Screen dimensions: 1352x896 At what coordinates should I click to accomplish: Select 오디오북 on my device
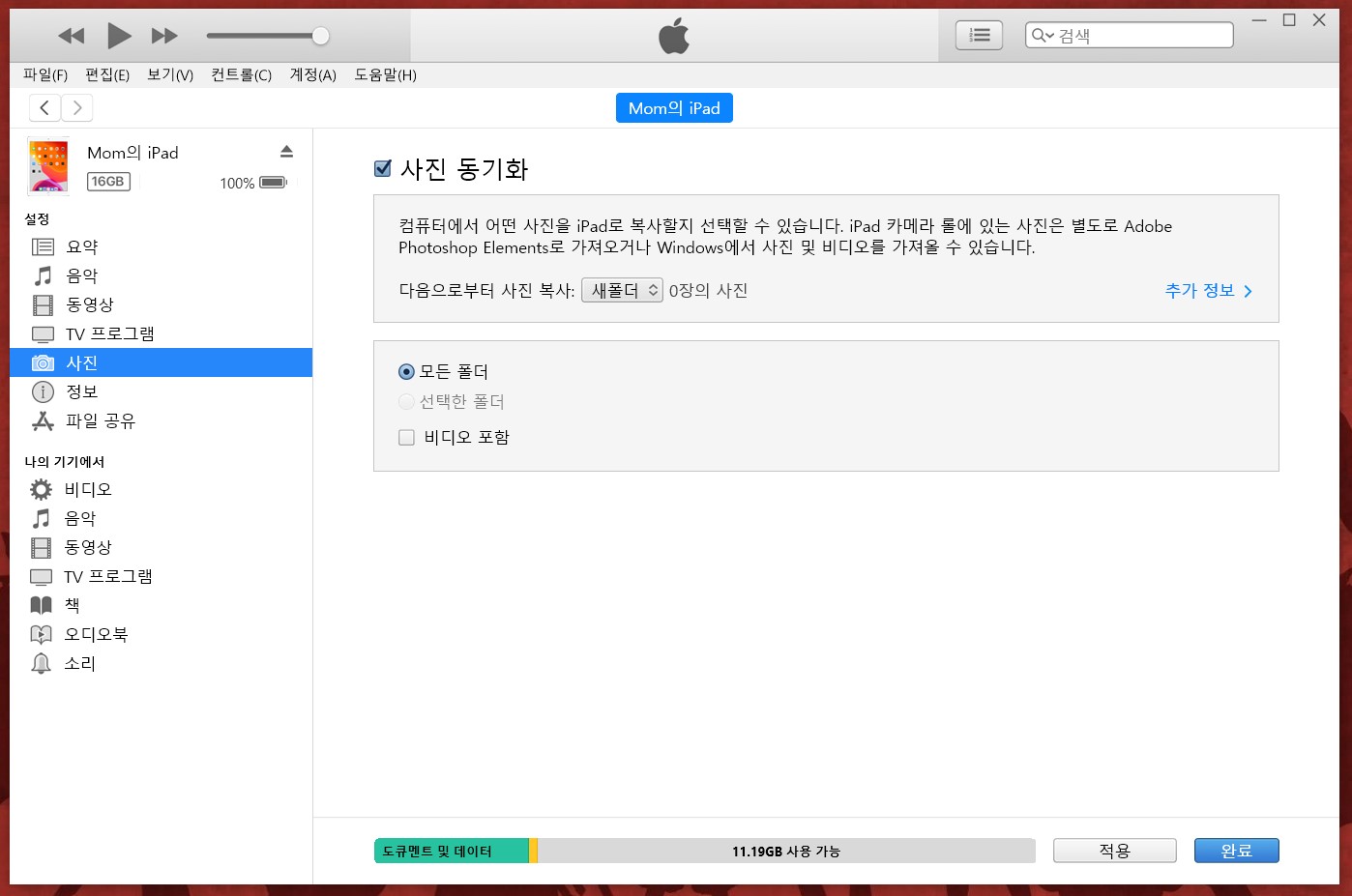click(161, 634)
